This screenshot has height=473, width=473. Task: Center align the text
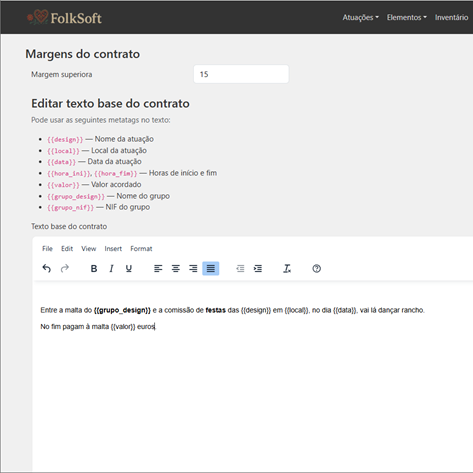pyautogui.click(x=176, y=268)
